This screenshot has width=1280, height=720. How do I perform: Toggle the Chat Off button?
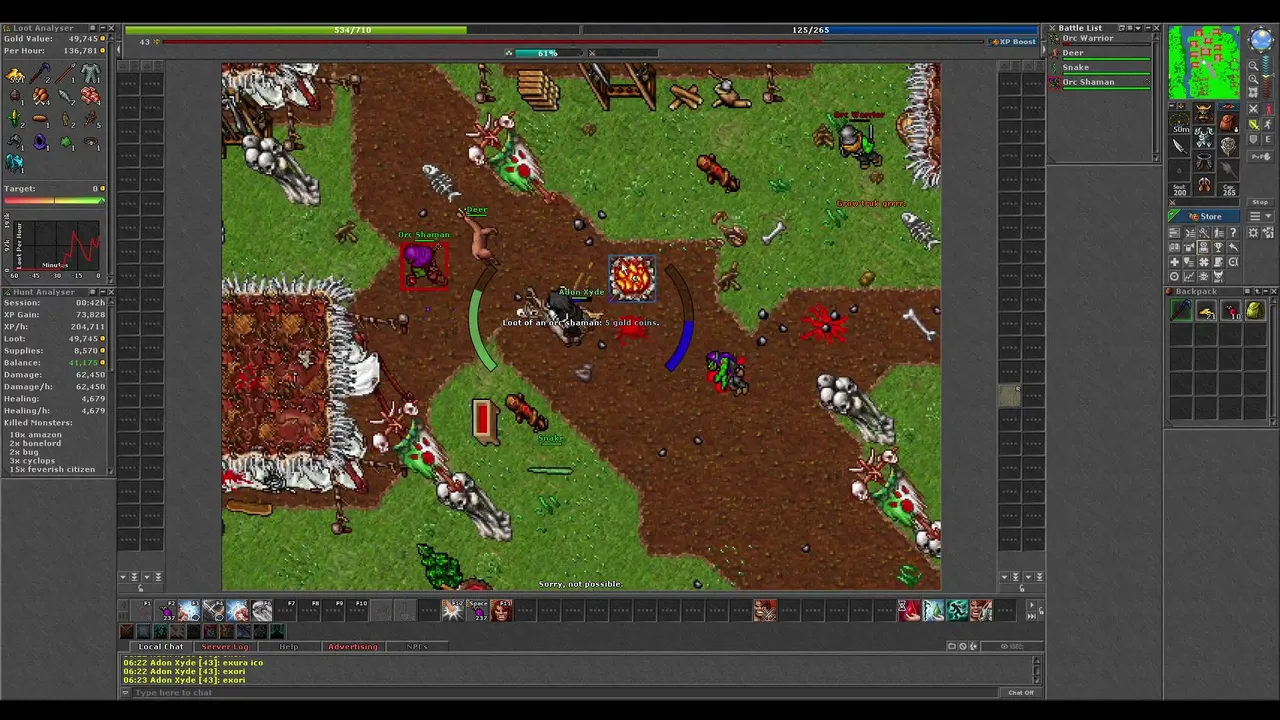click(1021, 692)
